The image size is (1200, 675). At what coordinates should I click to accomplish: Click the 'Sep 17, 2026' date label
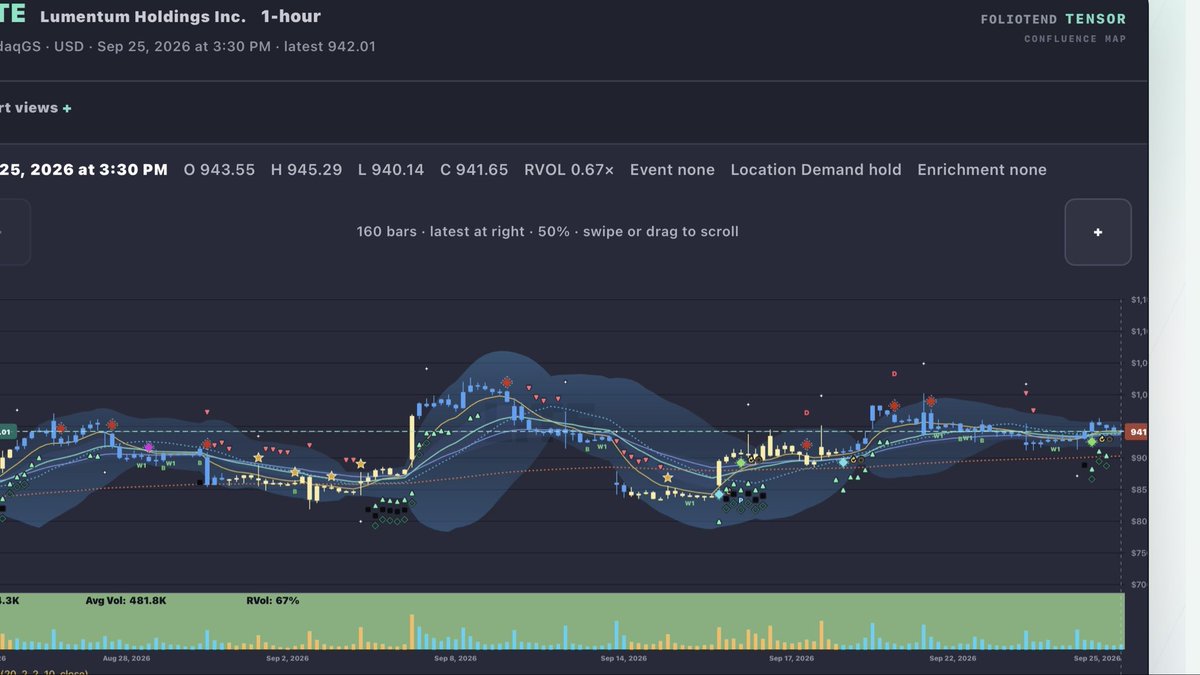[x=791, y=659]
